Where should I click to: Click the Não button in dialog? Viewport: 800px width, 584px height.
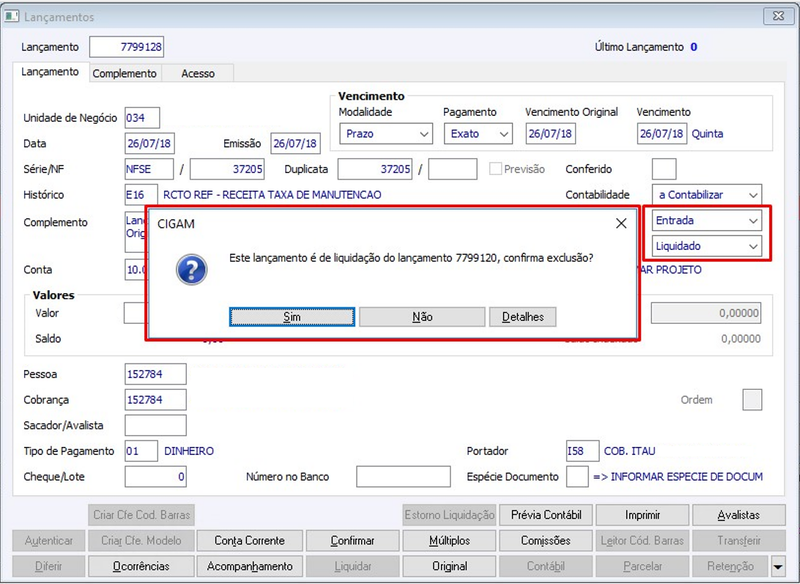[x=422, y=317]
